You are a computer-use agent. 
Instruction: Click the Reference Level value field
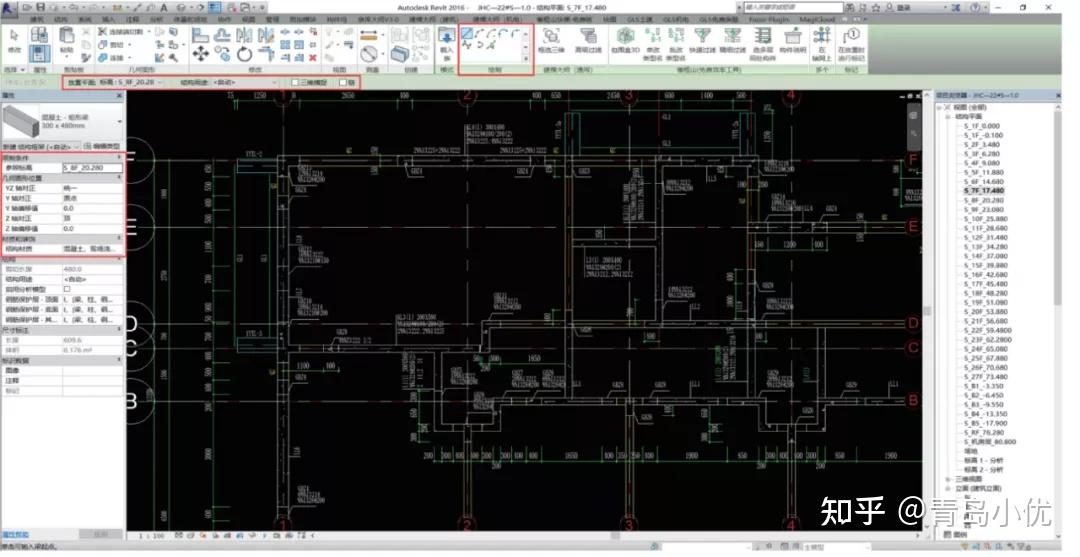(x=92, y=168)
